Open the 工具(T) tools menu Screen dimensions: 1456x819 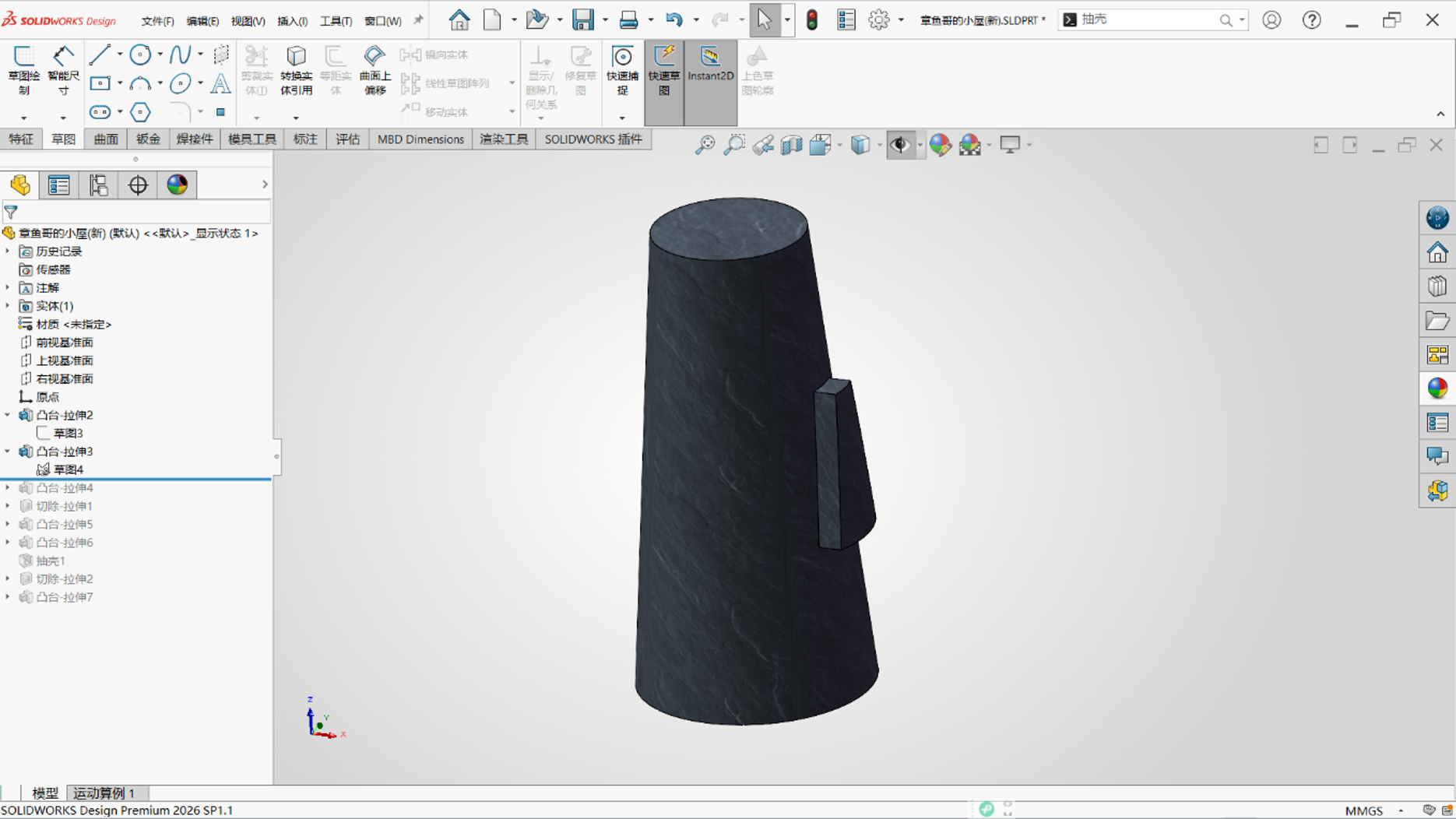click(336, 21)
